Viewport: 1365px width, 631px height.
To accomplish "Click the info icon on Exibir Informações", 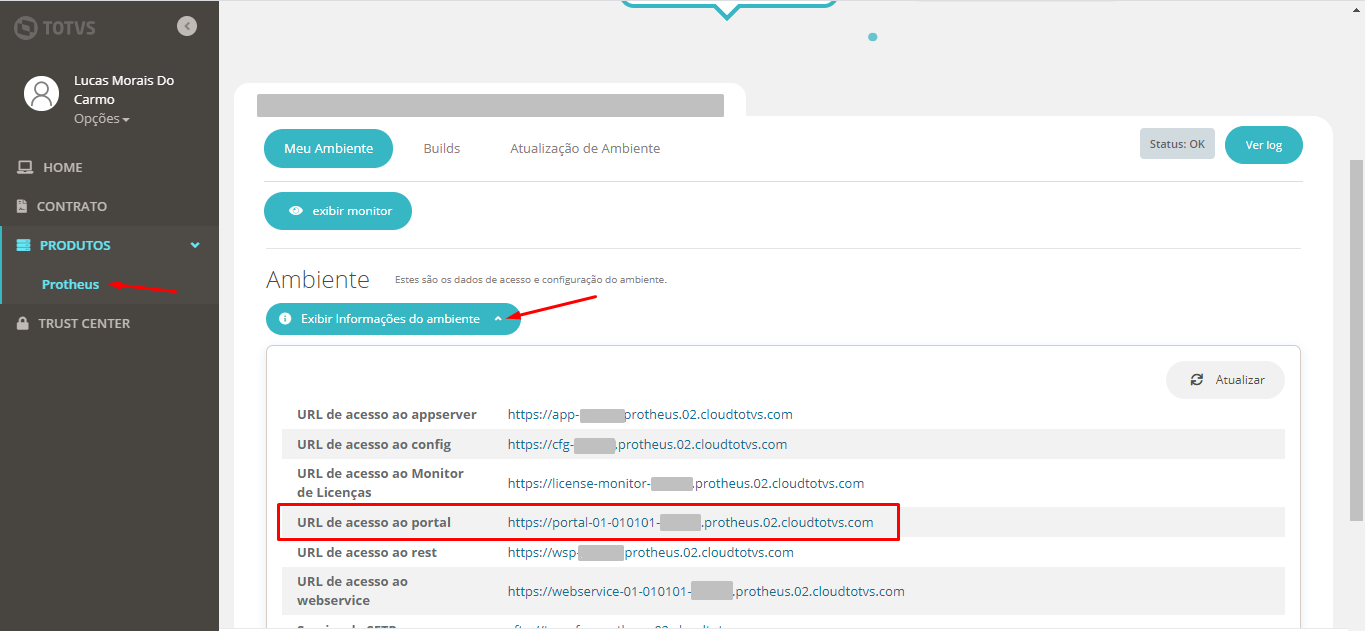I will pos(285,319).
